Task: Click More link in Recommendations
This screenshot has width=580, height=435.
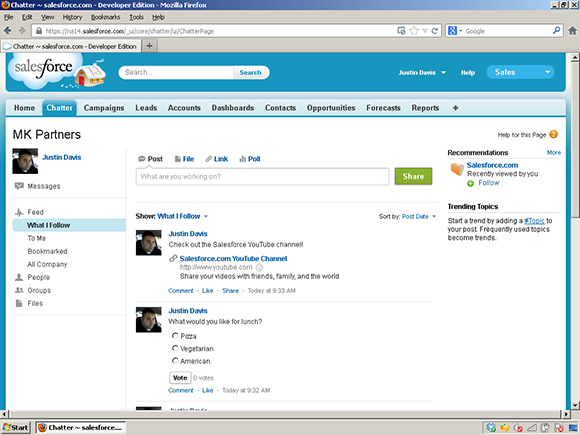Action: pos(554,152)
